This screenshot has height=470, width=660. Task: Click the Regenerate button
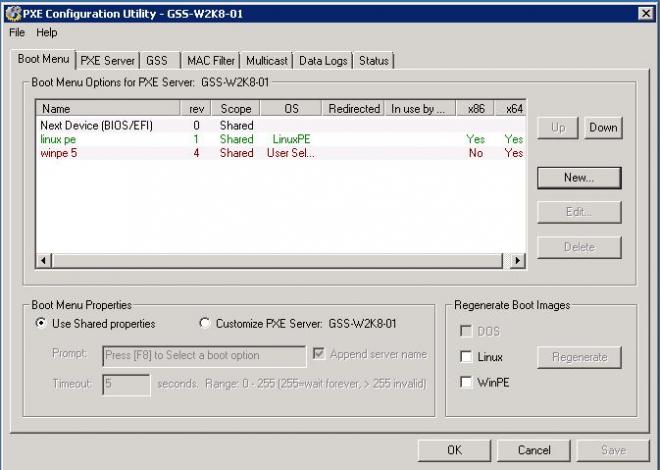pos(579,357)
